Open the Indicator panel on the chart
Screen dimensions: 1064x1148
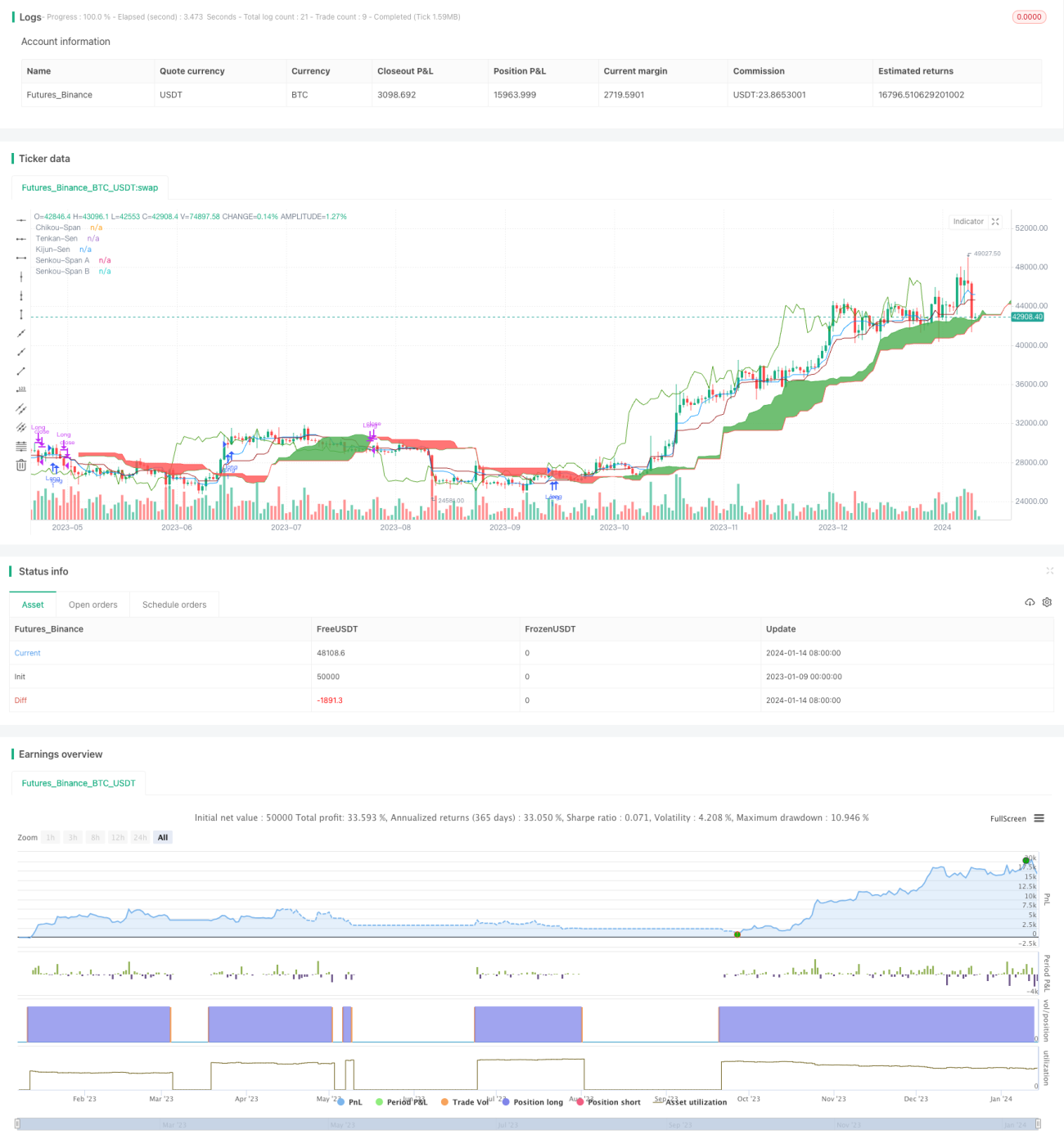click(968, 222)
